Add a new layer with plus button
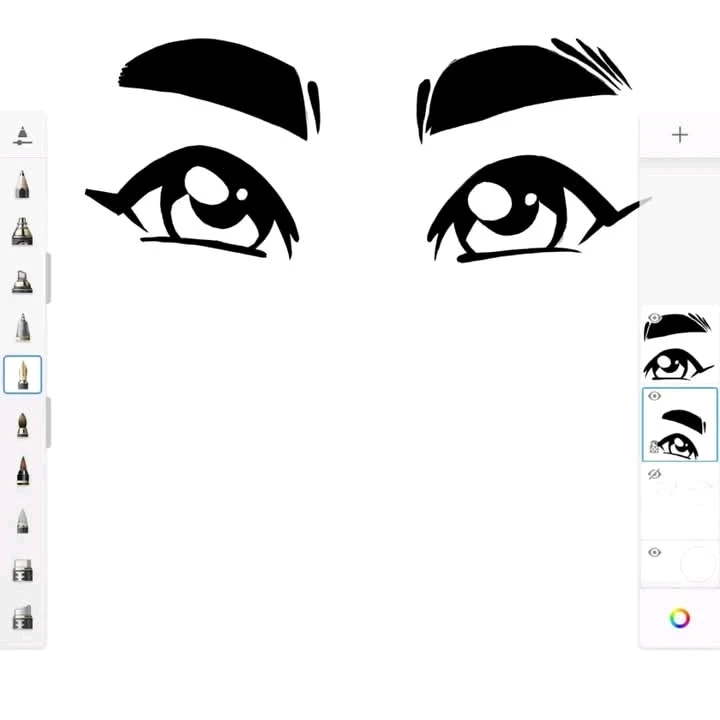This screenshot has width=720, height=720. [680, 135]
